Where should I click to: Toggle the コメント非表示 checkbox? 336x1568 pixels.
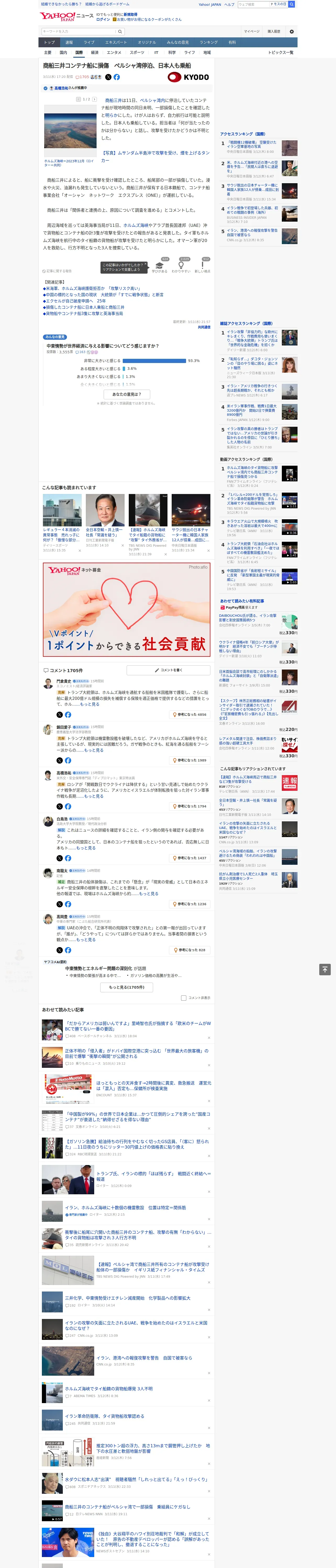(x=183, y=998)
